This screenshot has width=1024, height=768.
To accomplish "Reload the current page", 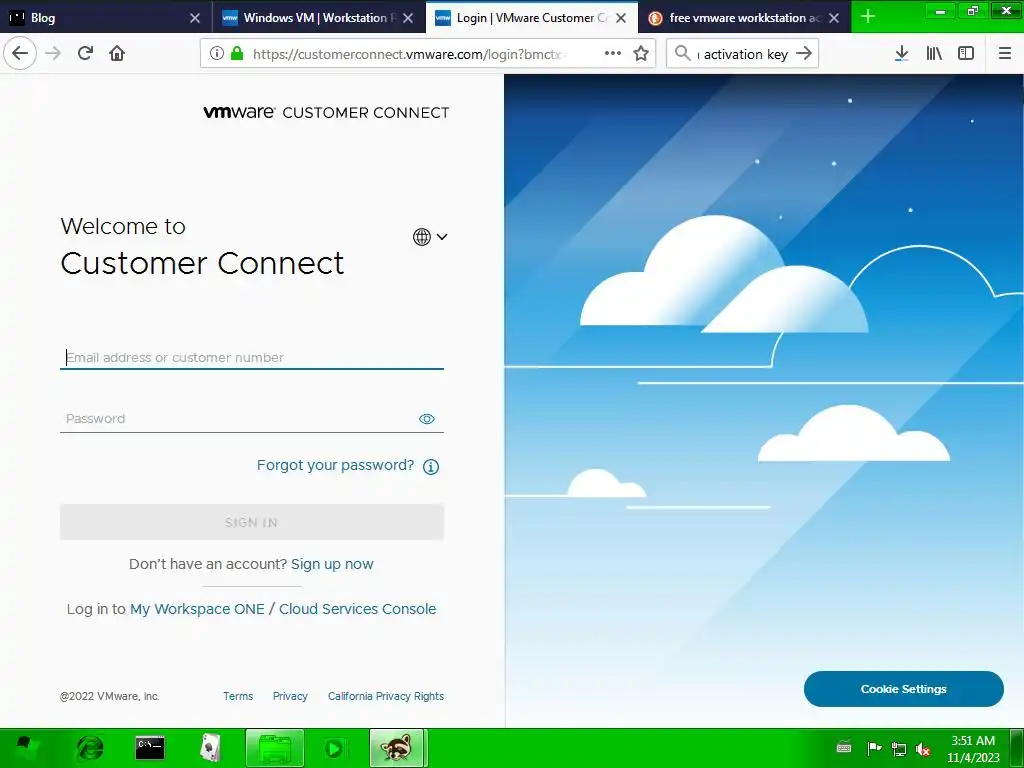I will point(85,54).
